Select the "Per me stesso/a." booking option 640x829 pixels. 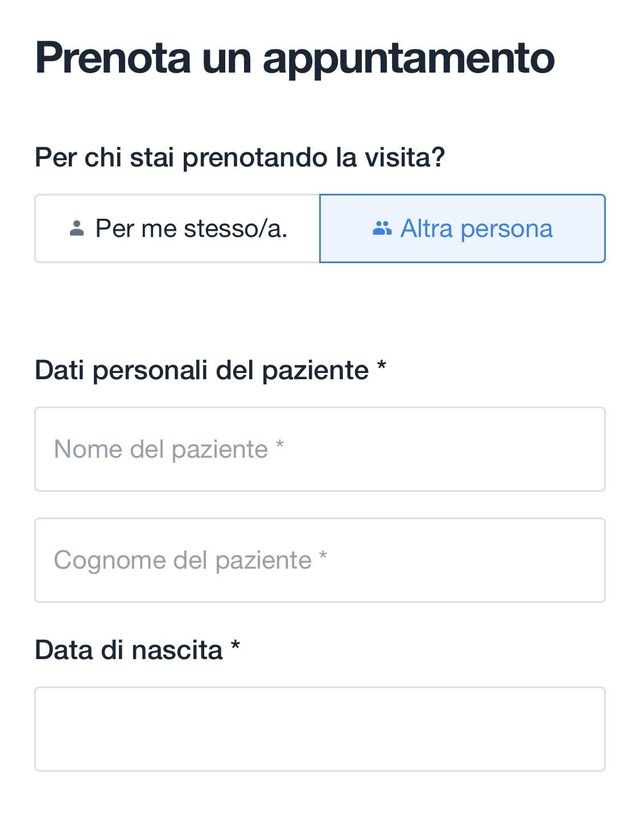[x=177, y=228]
